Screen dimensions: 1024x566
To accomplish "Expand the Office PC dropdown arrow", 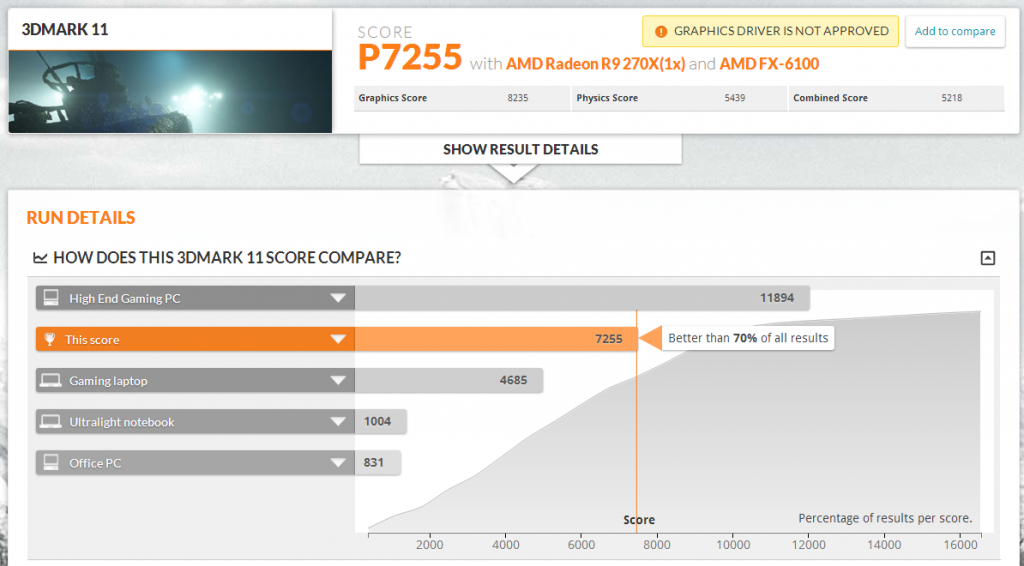I will pos(338,463).
